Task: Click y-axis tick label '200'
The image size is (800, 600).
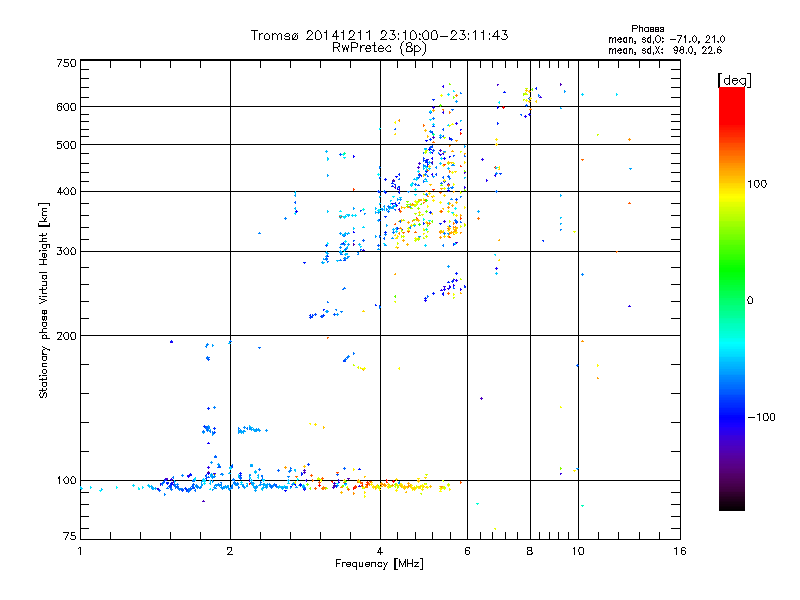Action: click(66, 336)
